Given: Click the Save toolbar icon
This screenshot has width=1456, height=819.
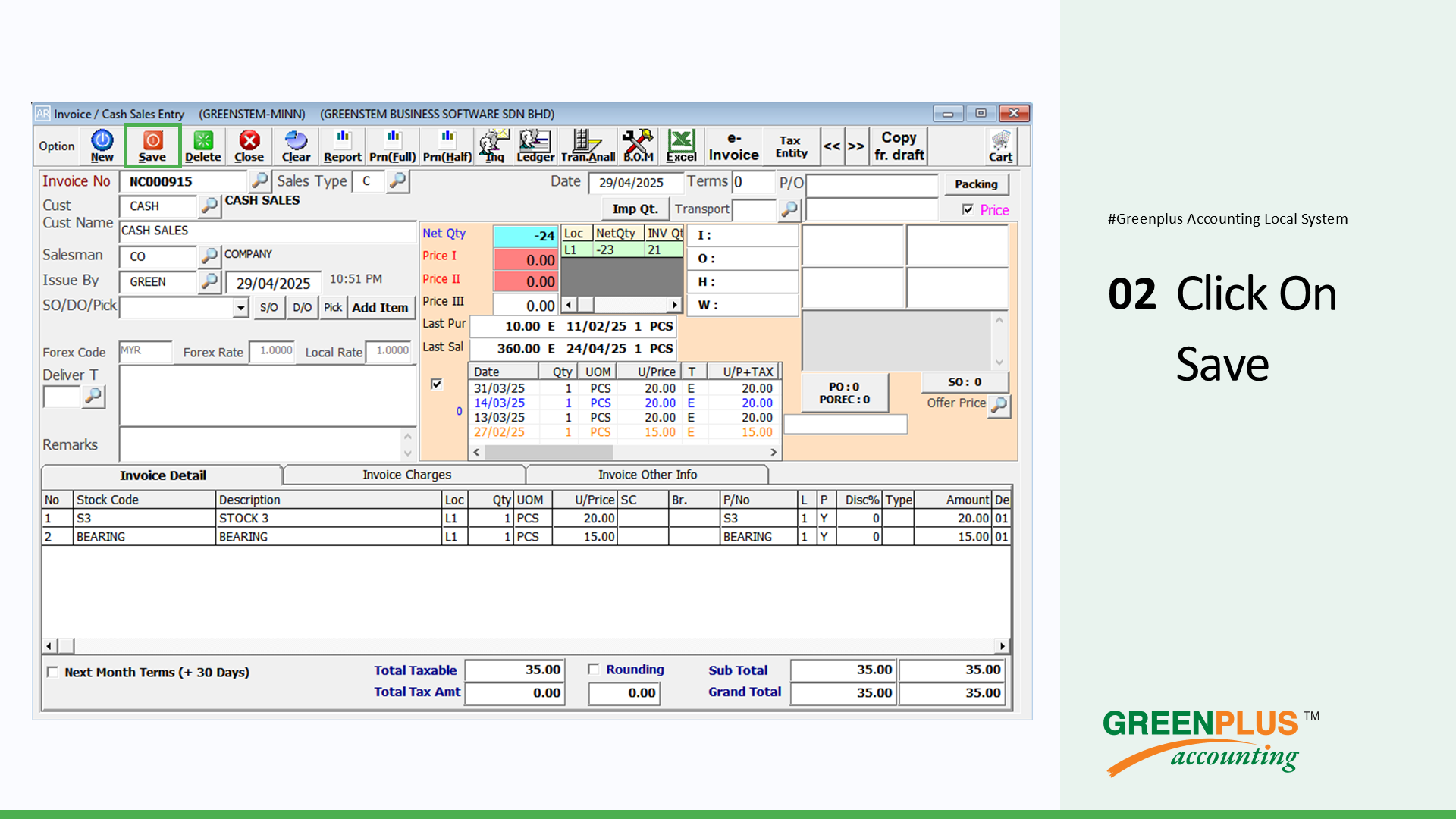Looking at the screenshot, I should [x=152, y=146].
